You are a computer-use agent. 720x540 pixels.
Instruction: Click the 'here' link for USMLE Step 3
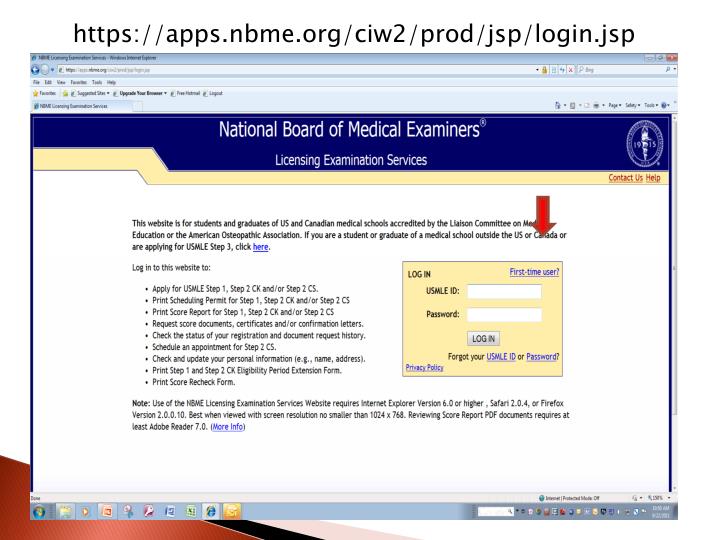[x=260, y=247]
